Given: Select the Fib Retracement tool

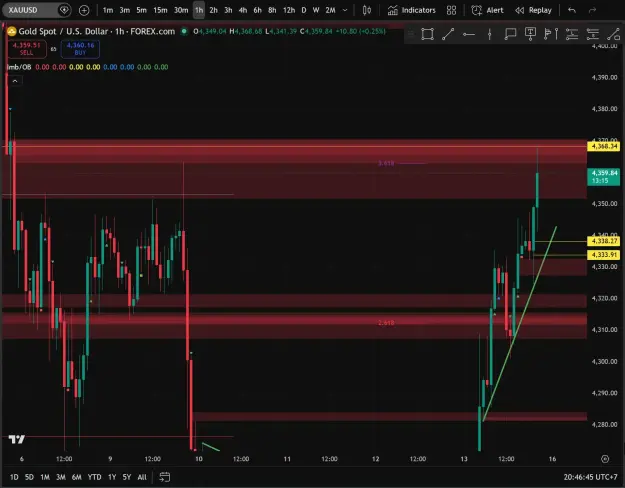Looking at the screenshot, I should point(572,34).
